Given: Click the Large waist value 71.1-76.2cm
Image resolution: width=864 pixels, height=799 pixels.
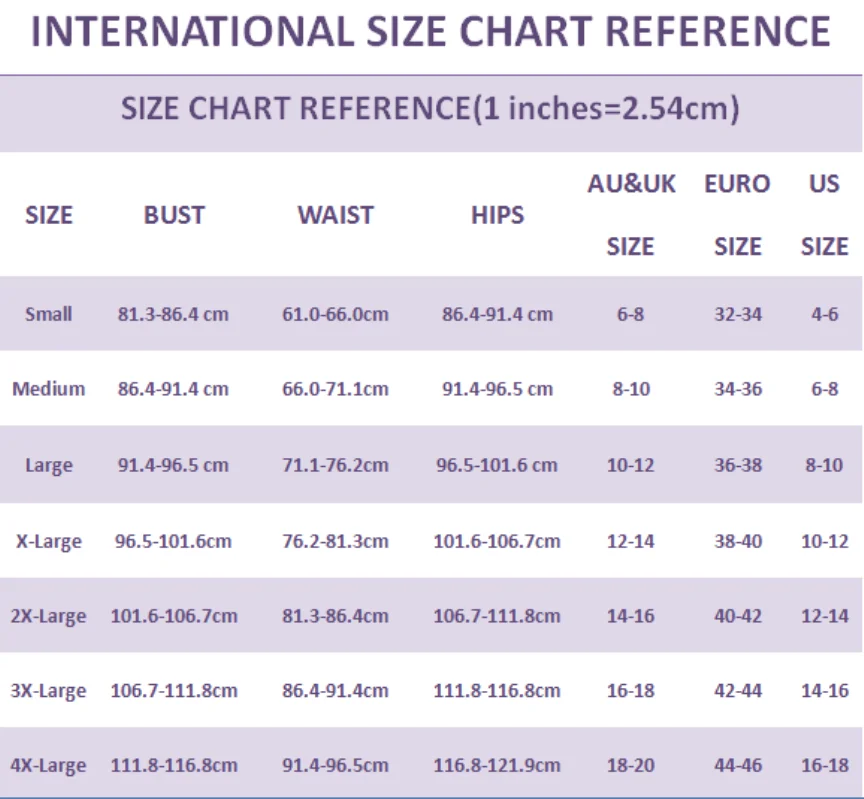Looking at the screenshot, I should (x=335, y=465).
